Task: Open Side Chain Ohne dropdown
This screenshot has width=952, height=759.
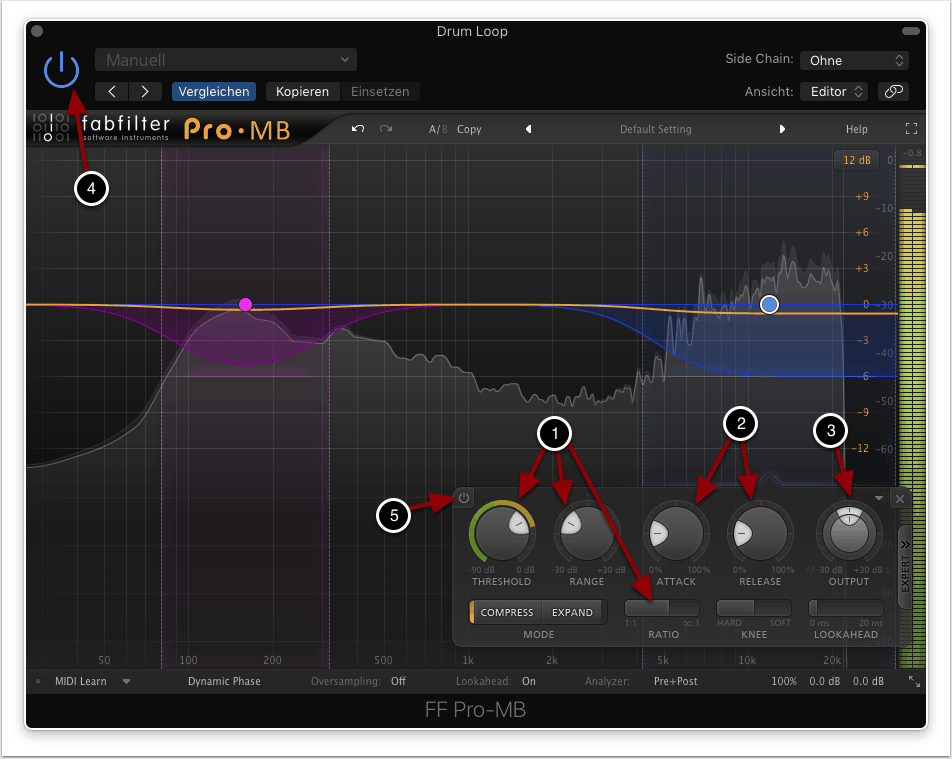Action: coord(852,60)
